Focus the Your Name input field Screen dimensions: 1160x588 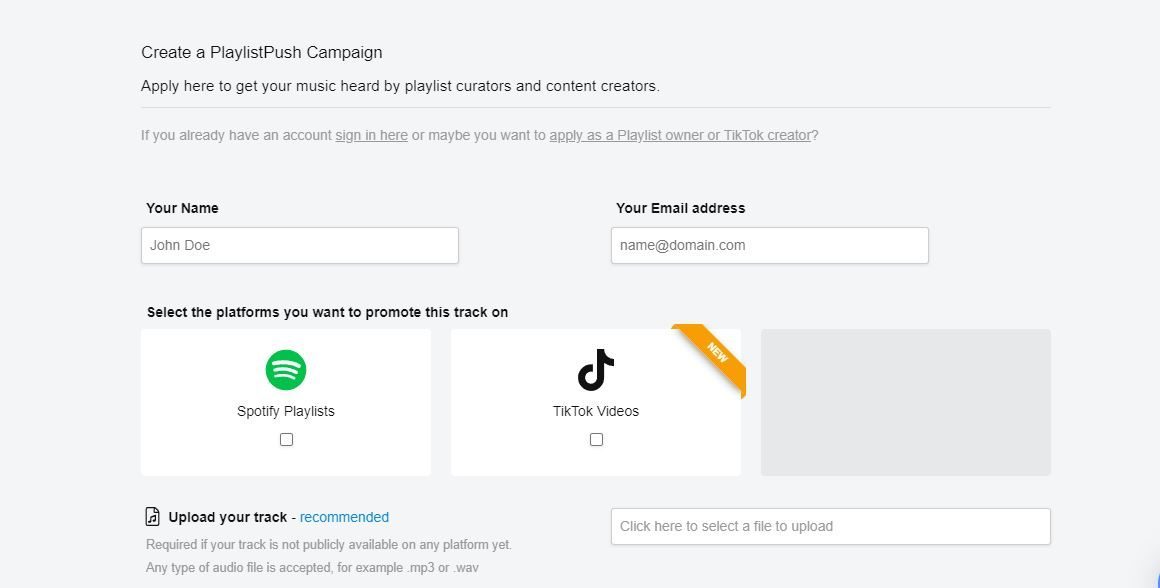coord(299,245)
